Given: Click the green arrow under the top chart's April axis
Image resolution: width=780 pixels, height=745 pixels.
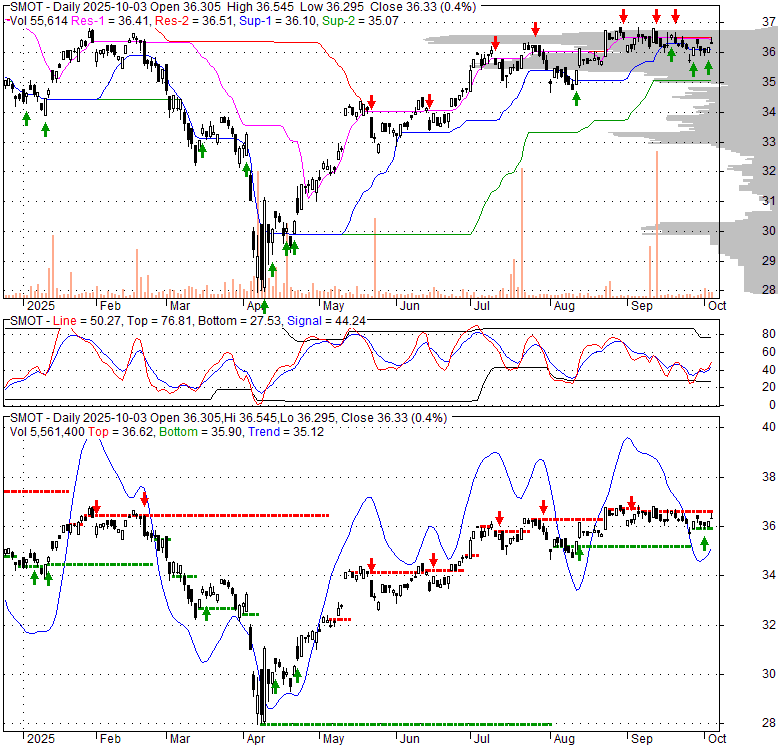Looking at the screenshot, I should (x=264, y=306).
